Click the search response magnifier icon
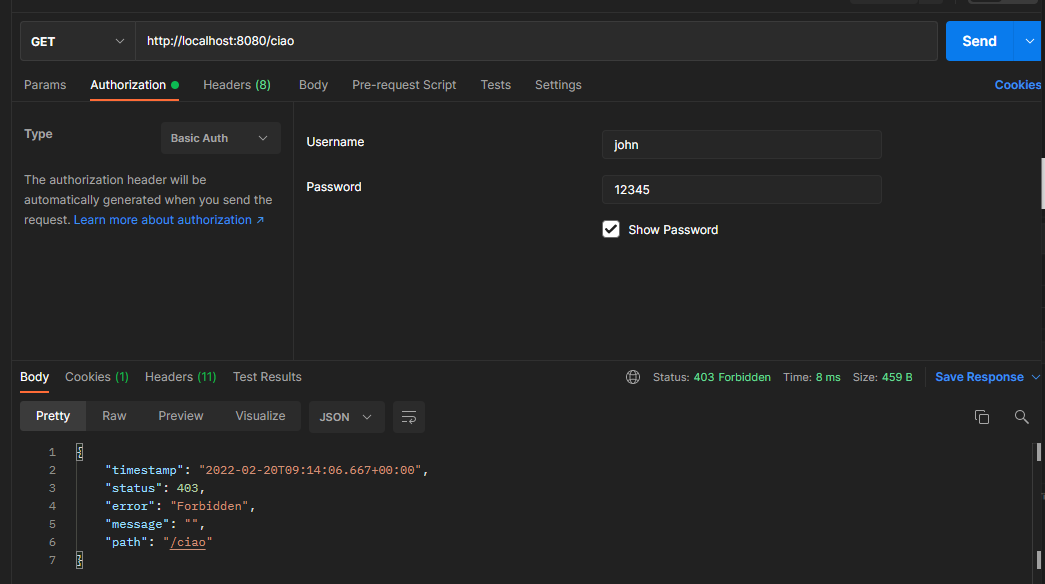1045x584 pixels. 1021,417
